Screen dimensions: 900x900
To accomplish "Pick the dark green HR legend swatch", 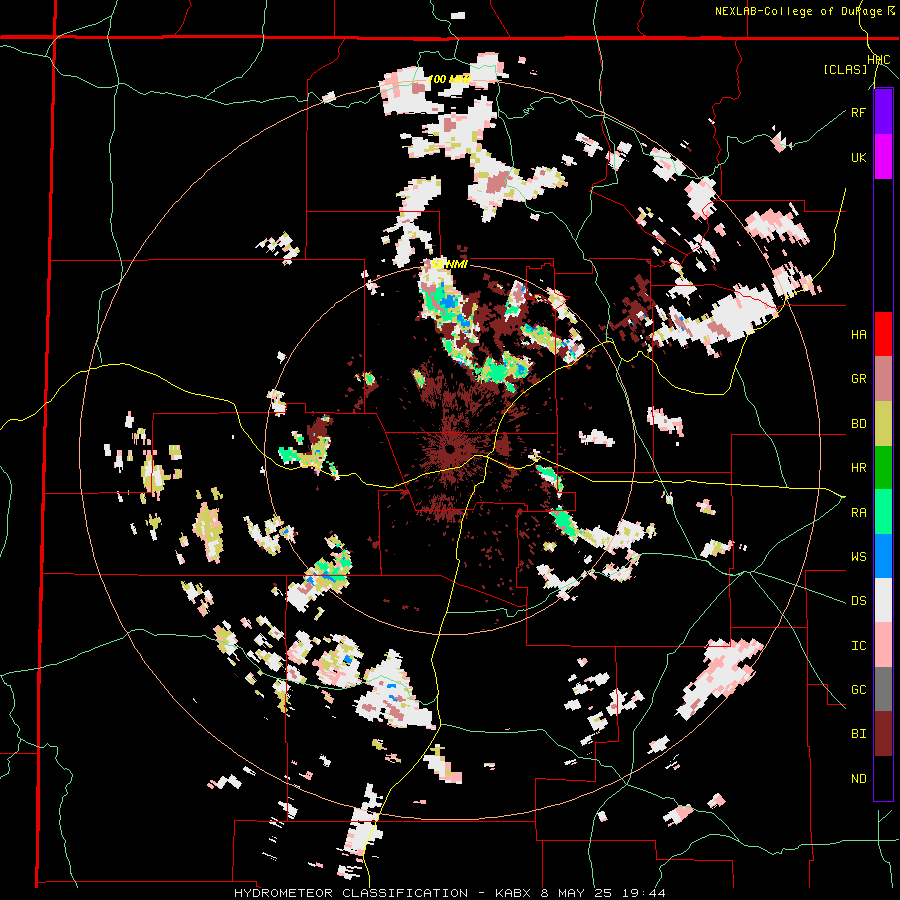I will click(883, 468).
